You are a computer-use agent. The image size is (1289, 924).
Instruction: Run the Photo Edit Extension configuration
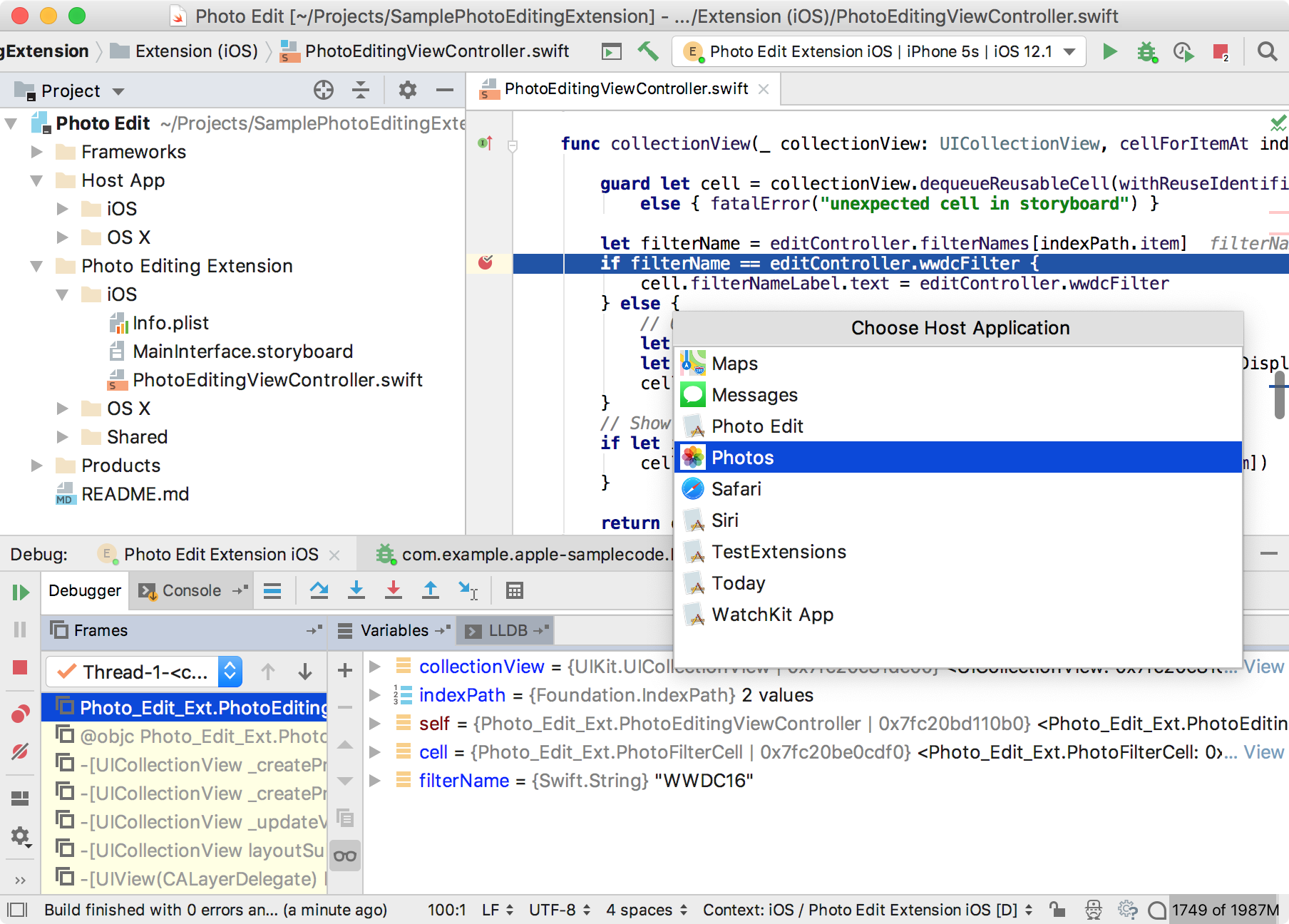[1109, 51]
